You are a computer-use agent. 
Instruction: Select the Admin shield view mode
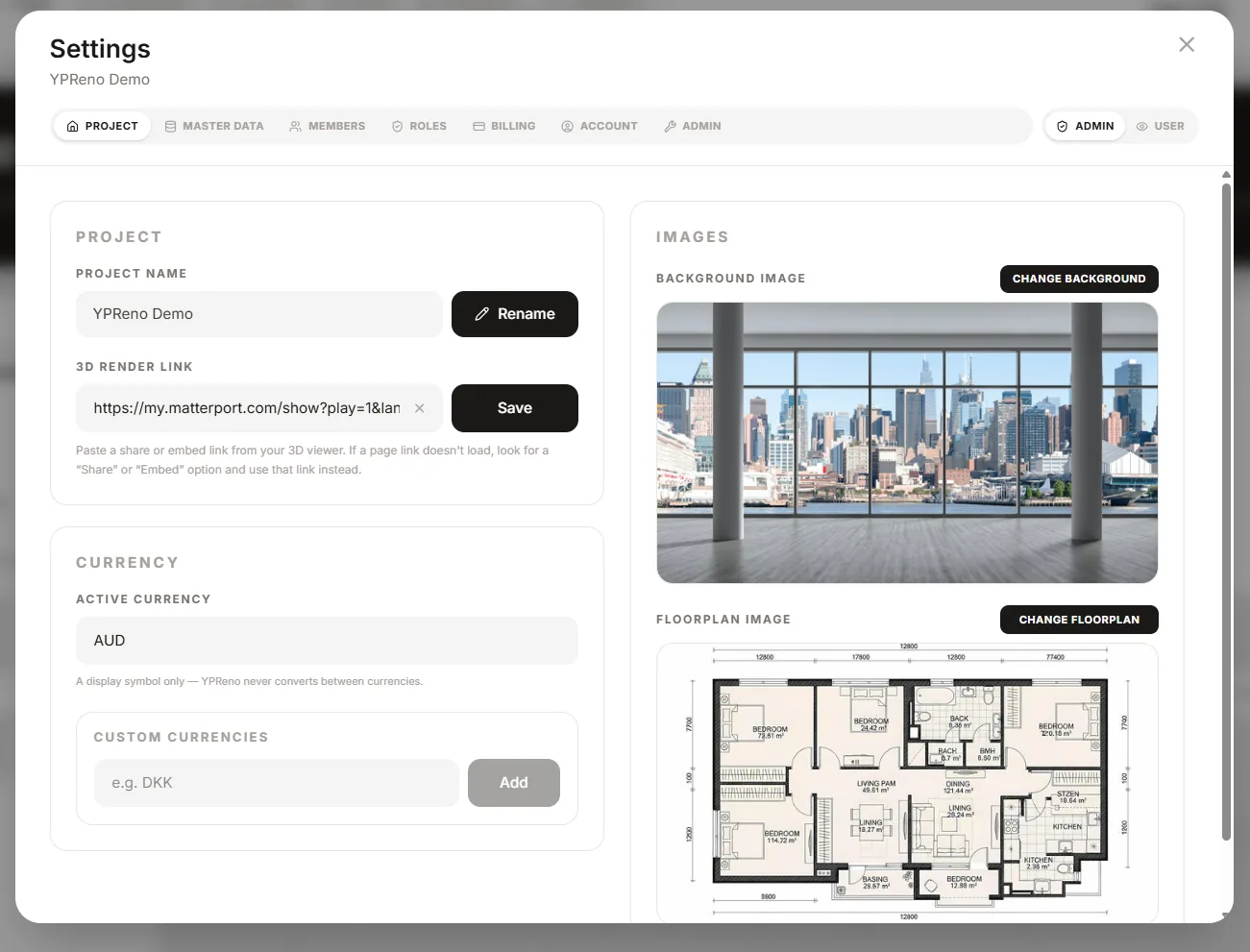[1085, 126]
